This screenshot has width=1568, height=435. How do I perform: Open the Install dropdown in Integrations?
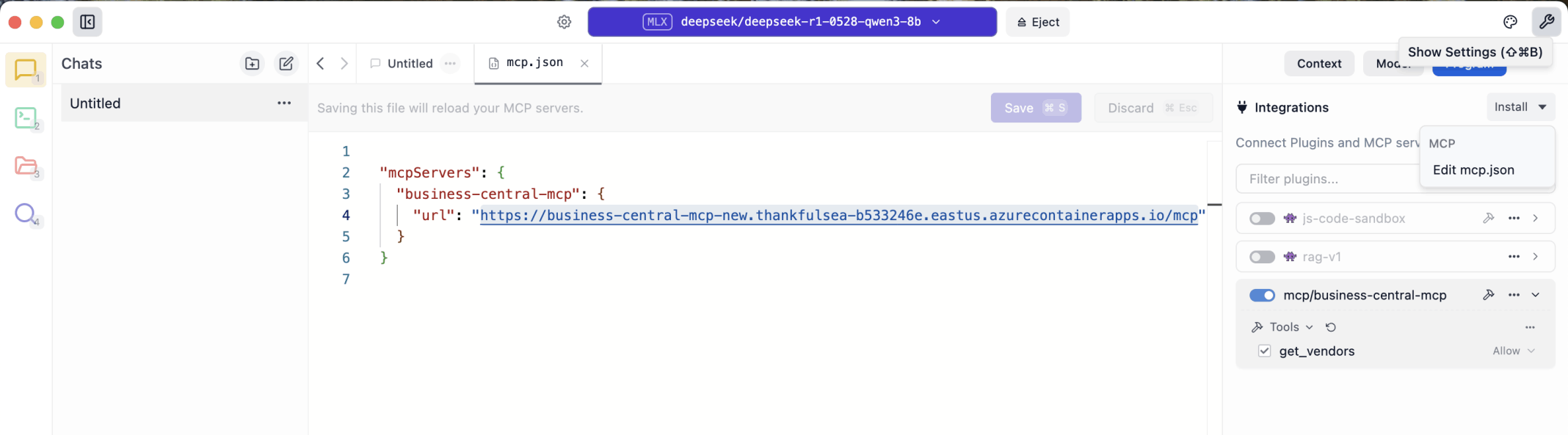(1520, 107)
